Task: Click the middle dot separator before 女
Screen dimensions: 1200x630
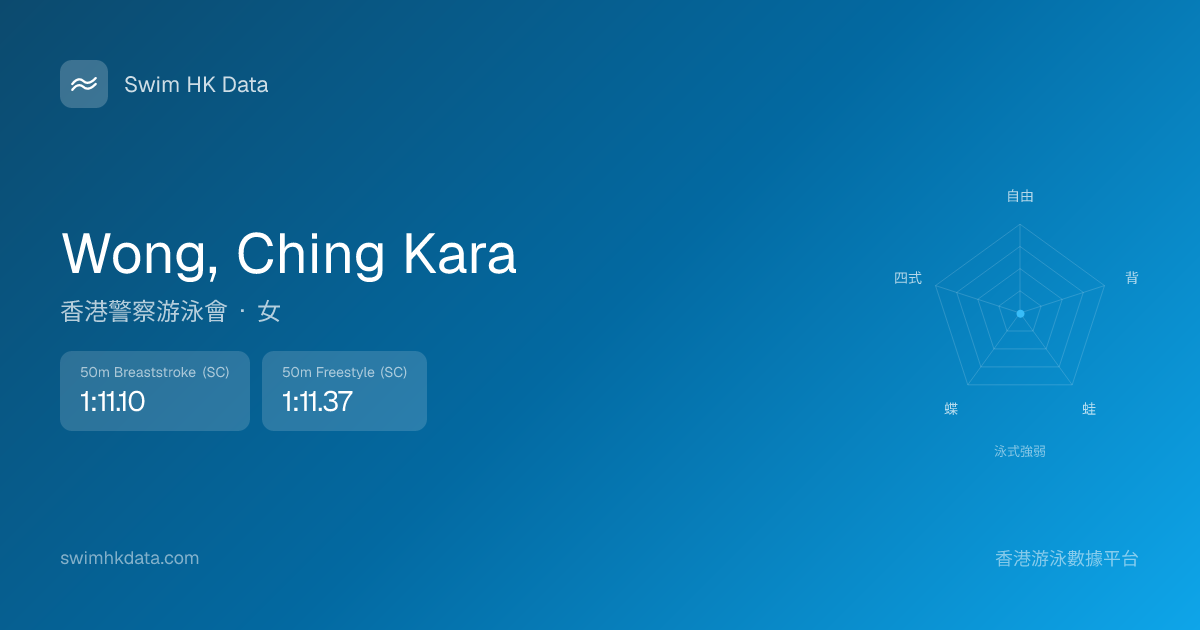Action: click(x=243, y=312)
